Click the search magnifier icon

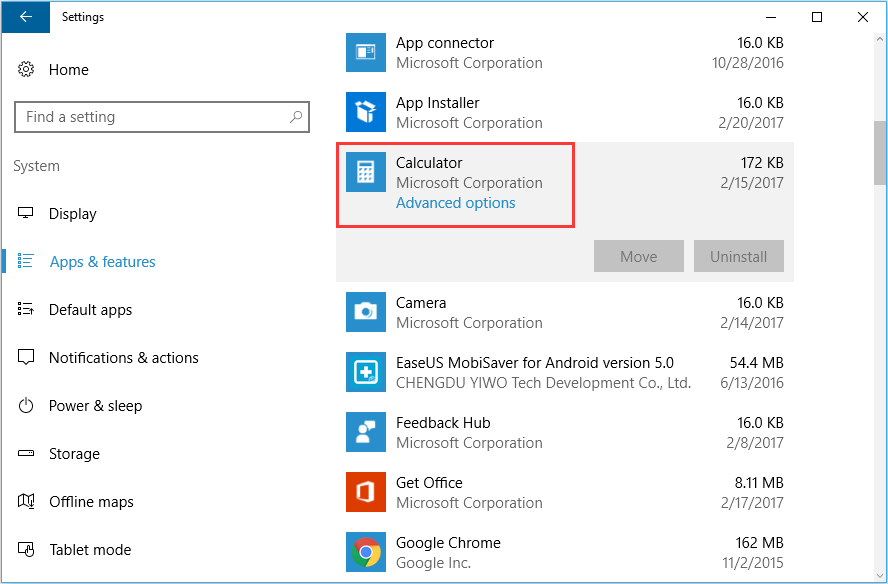(x=296, y=117)
